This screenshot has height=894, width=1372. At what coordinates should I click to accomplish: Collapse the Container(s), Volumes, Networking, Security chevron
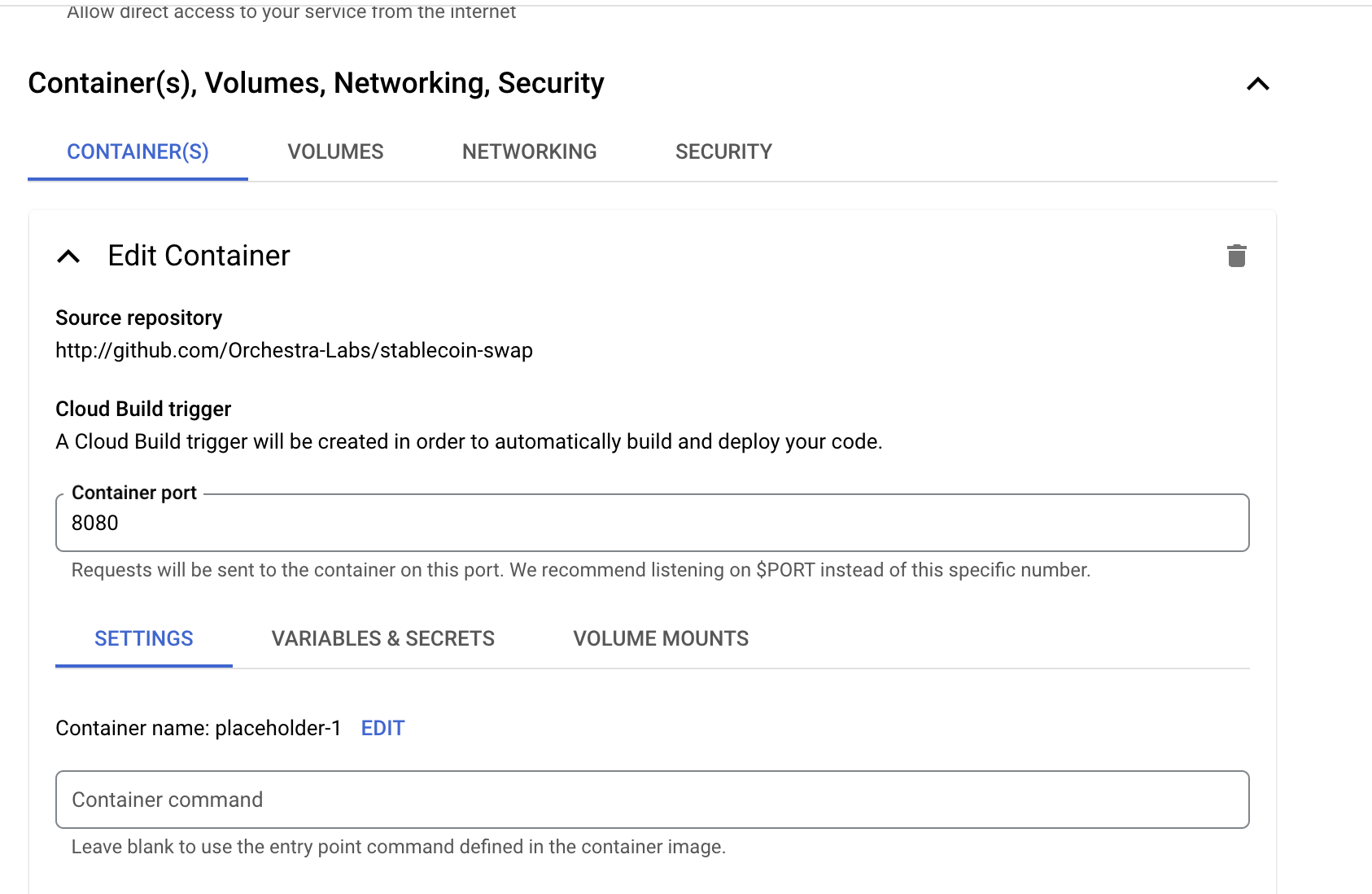point(1257,84)
